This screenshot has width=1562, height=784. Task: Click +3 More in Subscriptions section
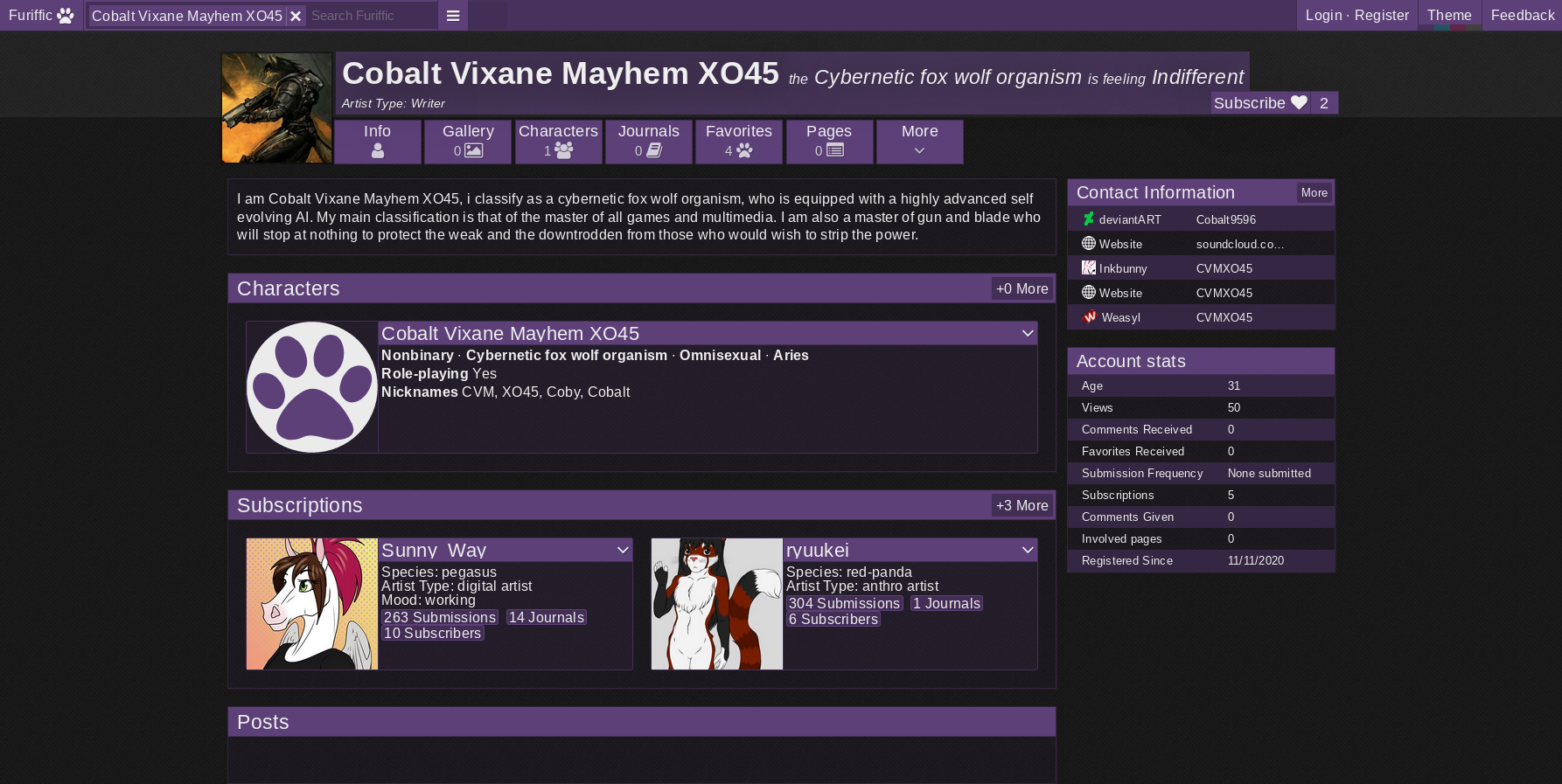tap(1022, 505)
